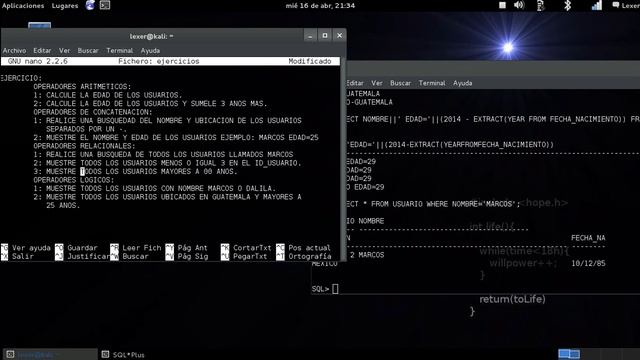The height and width of the screenshot is (360, 640).
Task: Close the lexer@kali terminal window
Action: [x=339, y=36]
